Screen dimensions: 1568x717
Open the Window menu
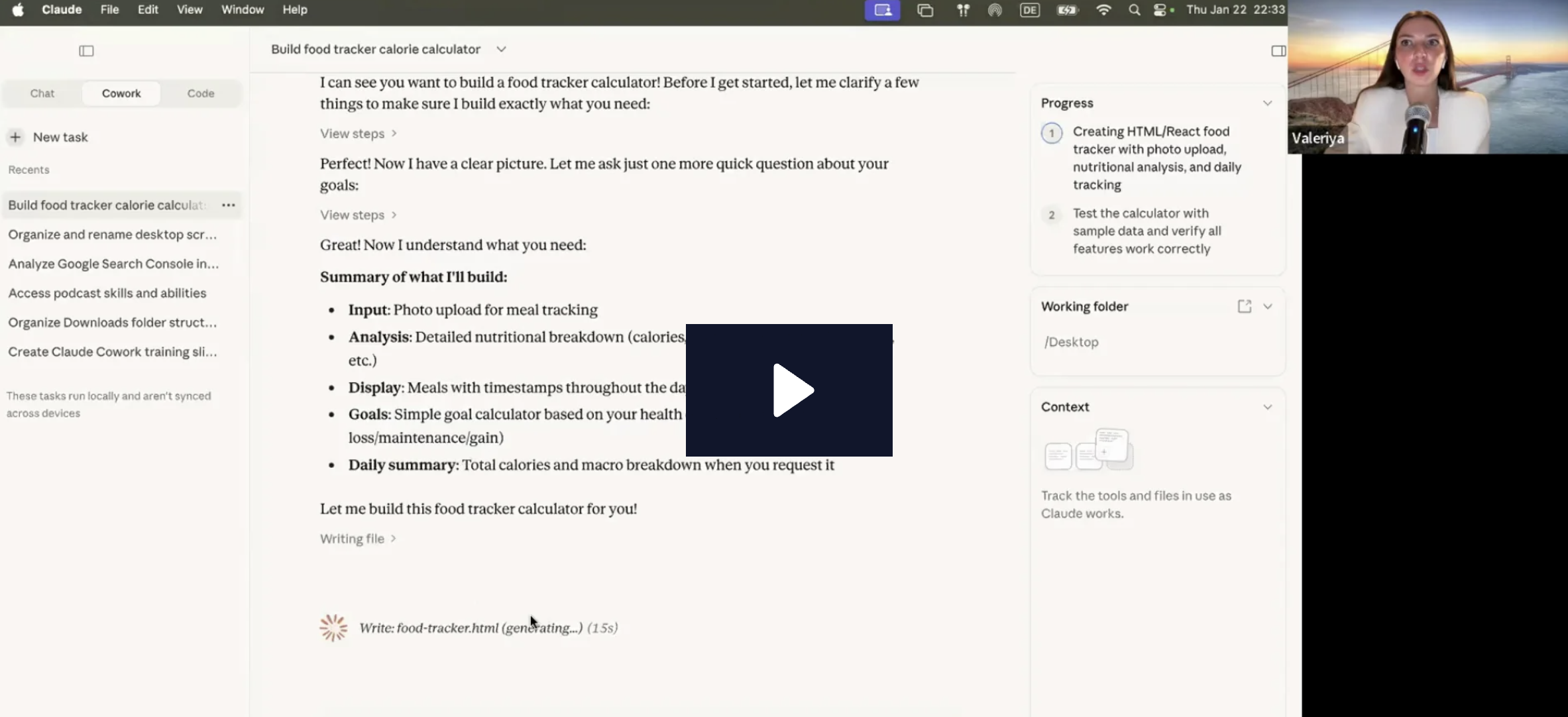pos(242,10)
